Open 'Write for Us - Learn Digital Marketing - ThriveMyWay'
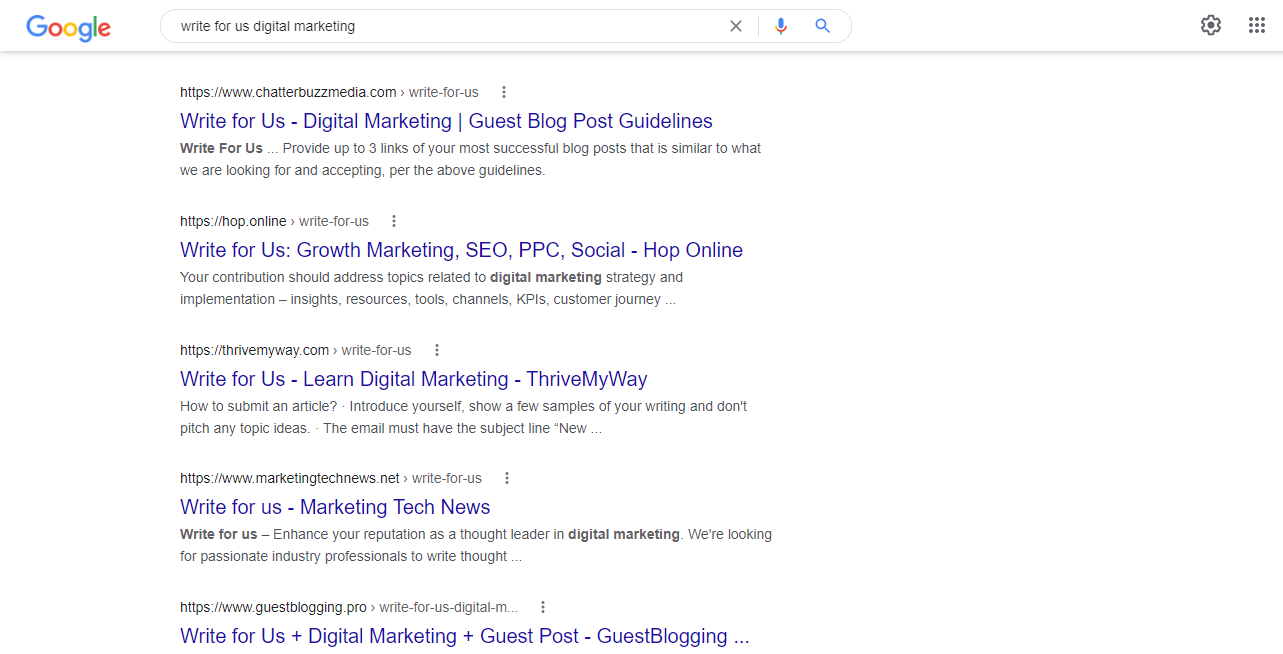The height and width of the screenshot is (654, 1283). [x=413, y=379]
